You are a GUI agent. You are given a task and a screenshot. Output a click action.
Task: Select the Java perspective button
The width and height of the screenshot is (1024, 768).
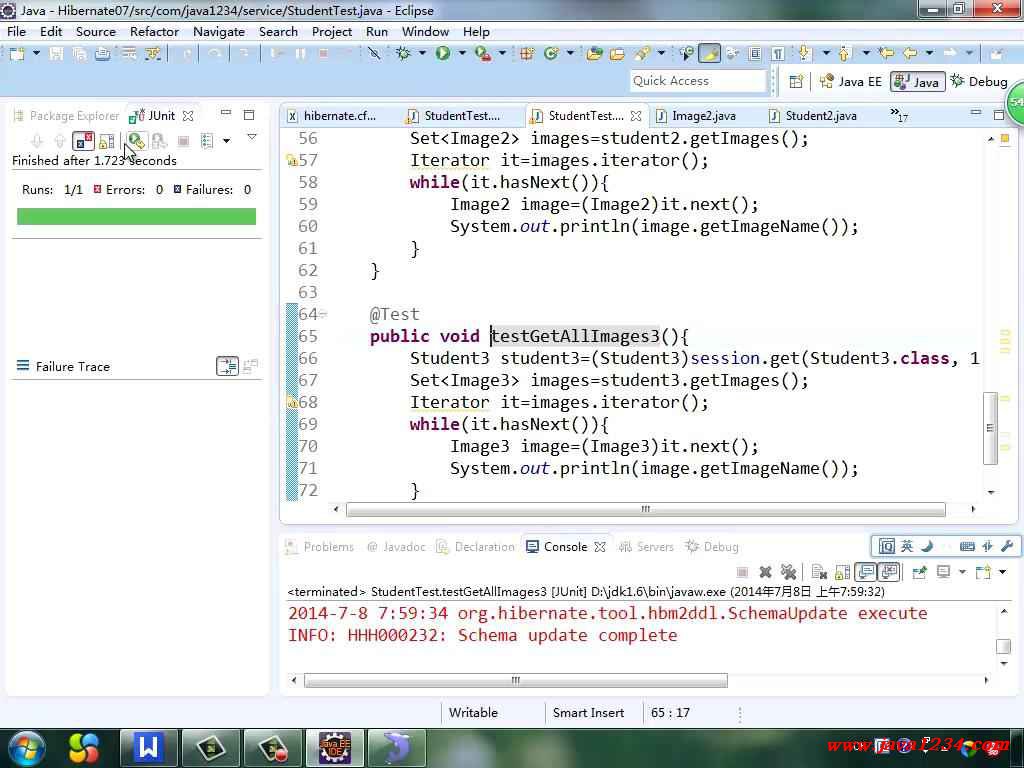[x=917, y=82]
